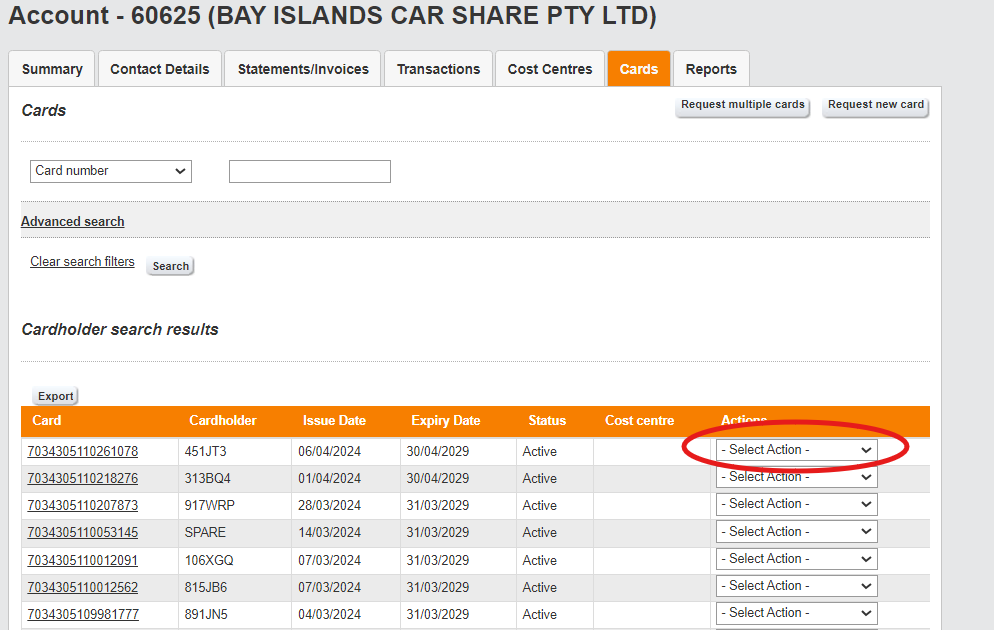Image resolution: width=994 pixels, height=630 pixels.
Task: Open card 7034305110218276 link
Action: coord(82,479)
